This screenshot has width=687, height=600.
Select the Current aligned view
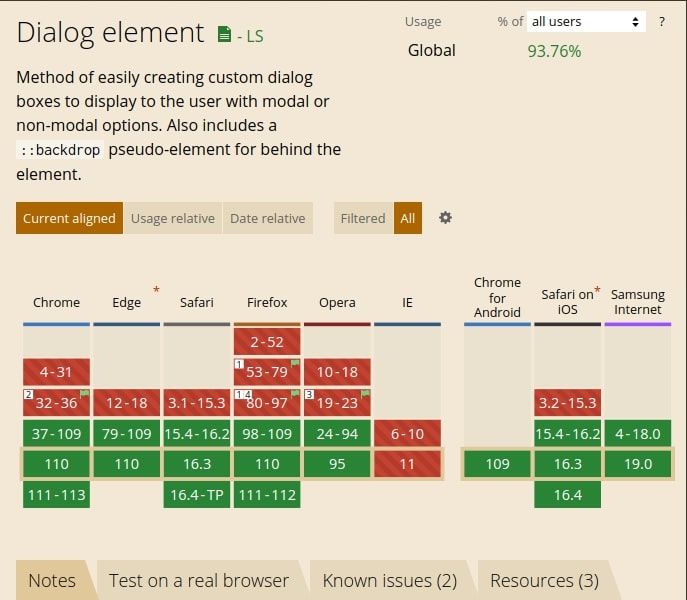click(69, 218)
